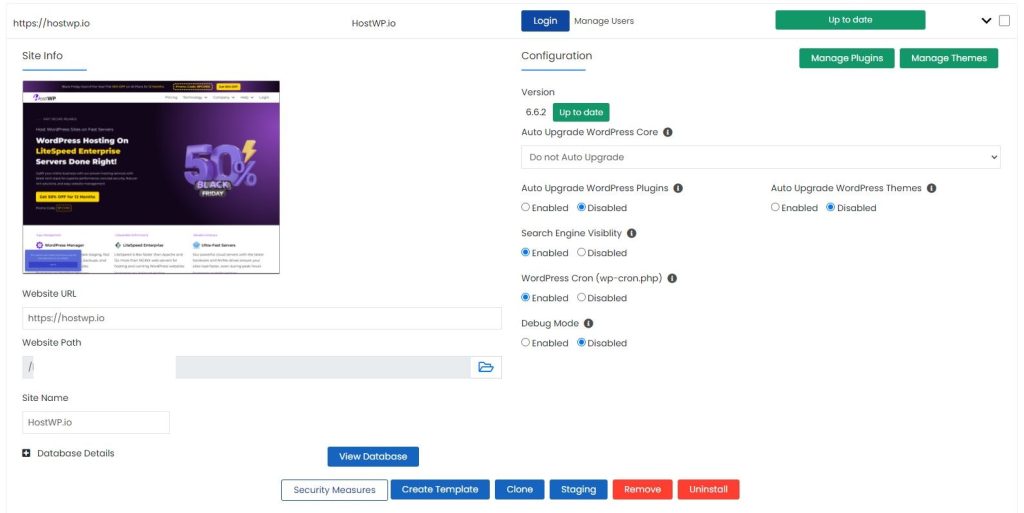Click info icon beside Search Engine Visibility
This screenshot has width=1024, height=513.
[x=631, y=233]
